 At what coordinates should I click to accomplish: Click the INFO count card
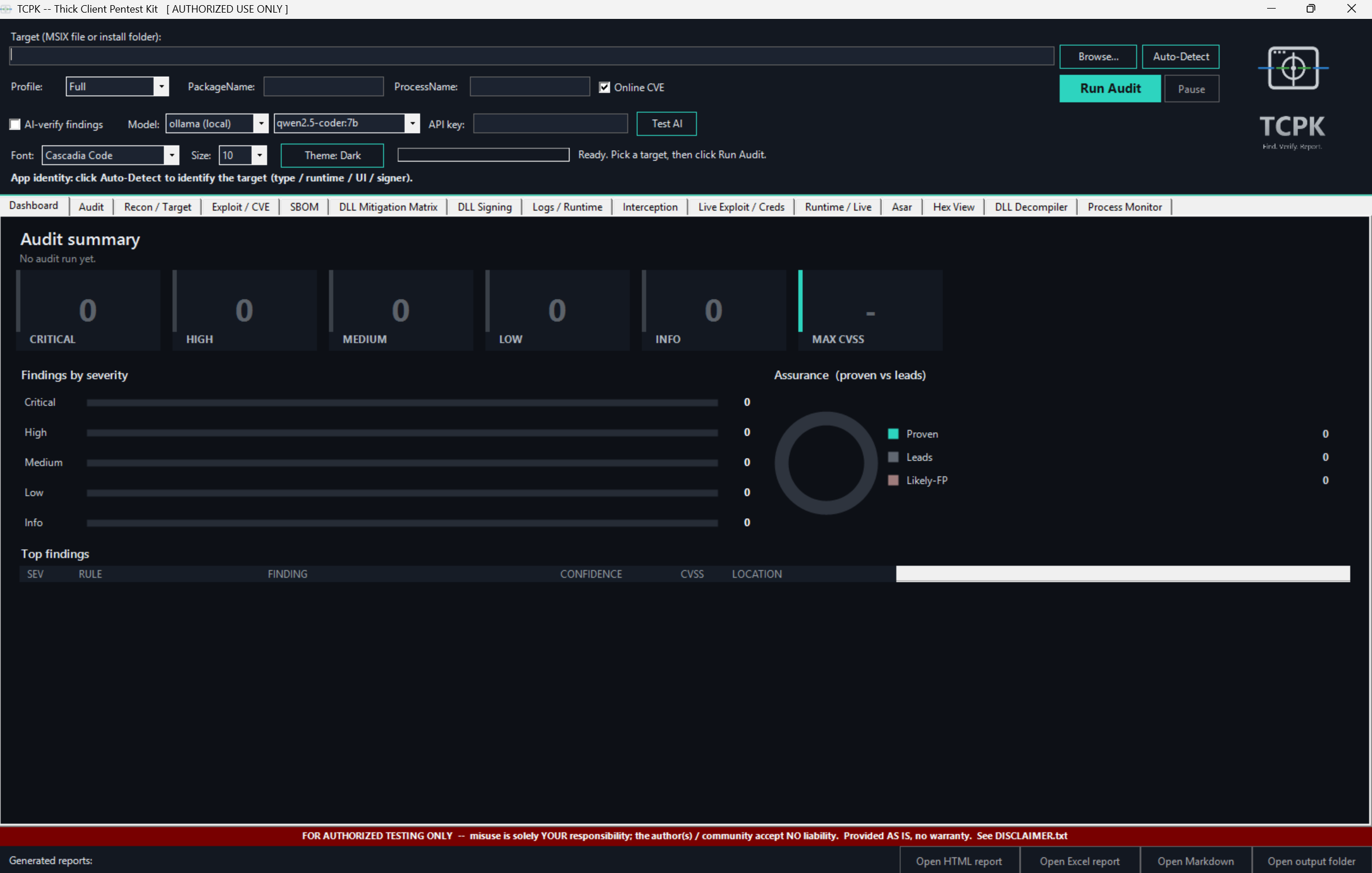pyautogui.click(x=714, y=310)
